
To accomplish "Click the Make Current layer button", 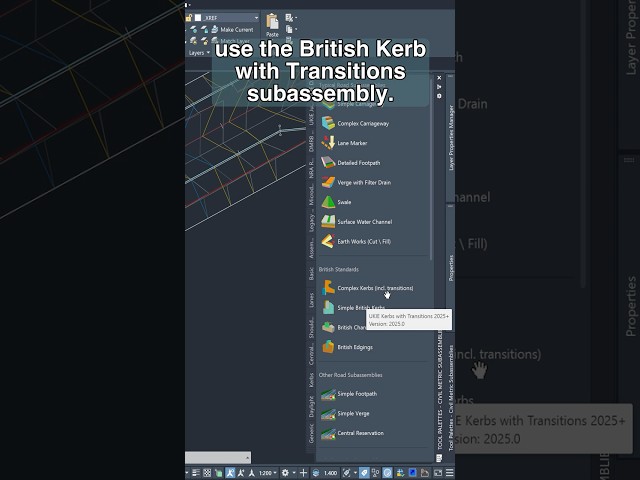I will 232,29.
